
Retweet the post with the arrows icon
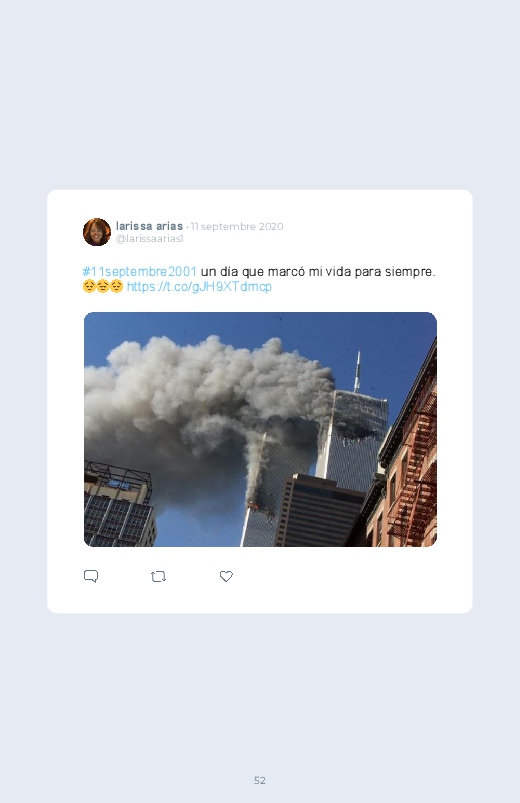[158, 577]
